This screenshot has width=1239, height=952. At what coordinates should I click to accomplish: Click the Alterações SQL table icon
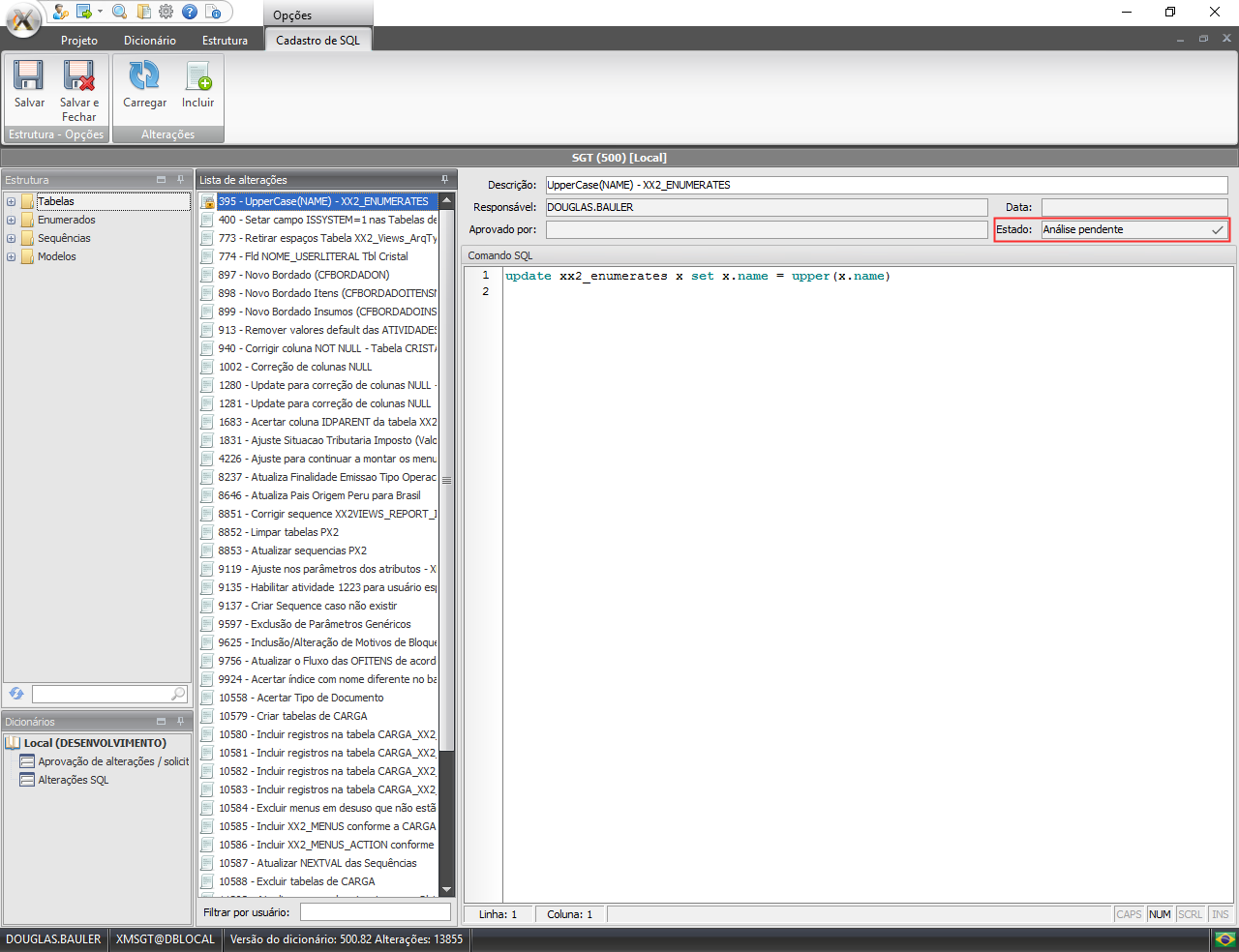(28, 780)
